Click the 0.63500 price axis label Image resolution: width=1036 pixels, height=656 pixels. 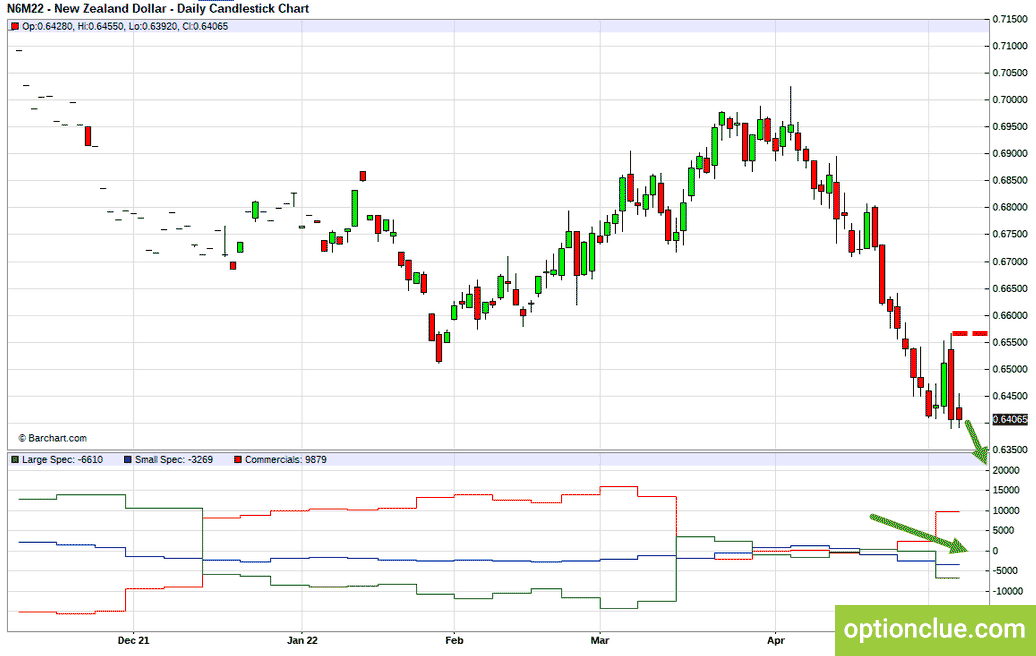click(x=1010, y=450)
